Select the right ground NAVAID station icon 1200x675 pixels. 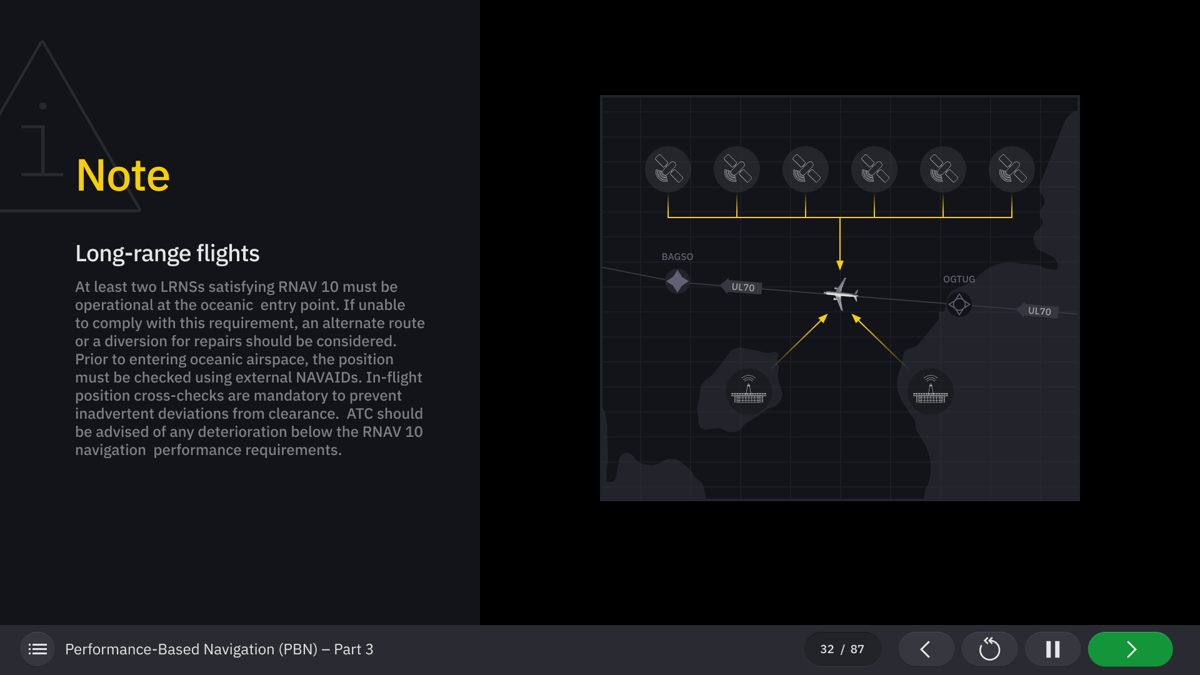click(930, 391)
